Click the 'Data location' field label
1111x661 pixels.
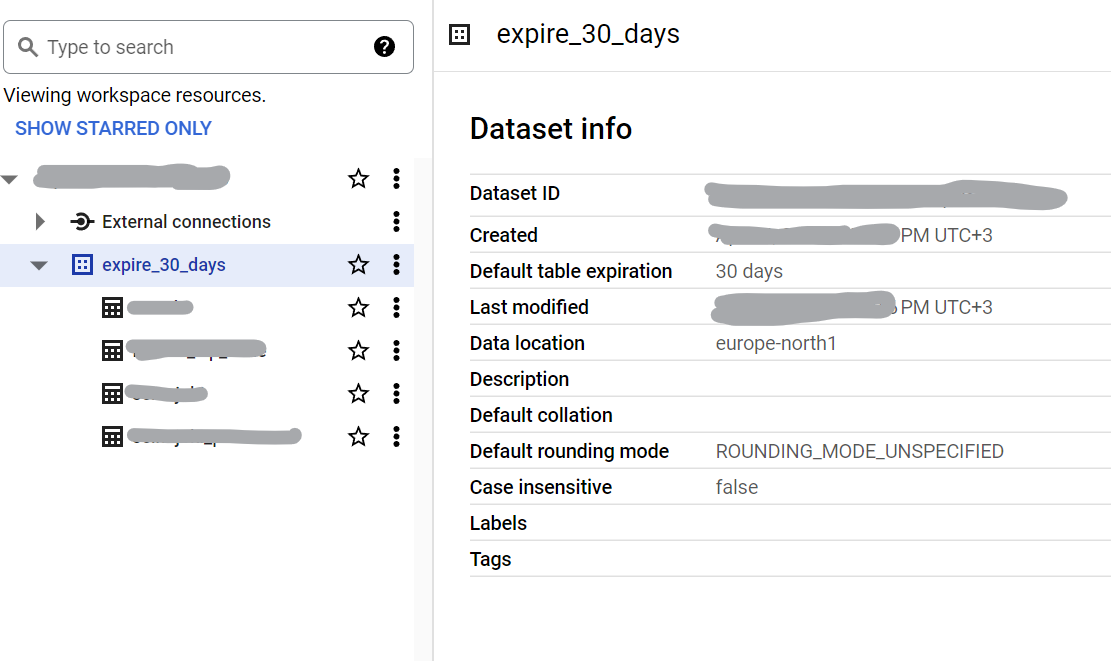tap(527, 344)
